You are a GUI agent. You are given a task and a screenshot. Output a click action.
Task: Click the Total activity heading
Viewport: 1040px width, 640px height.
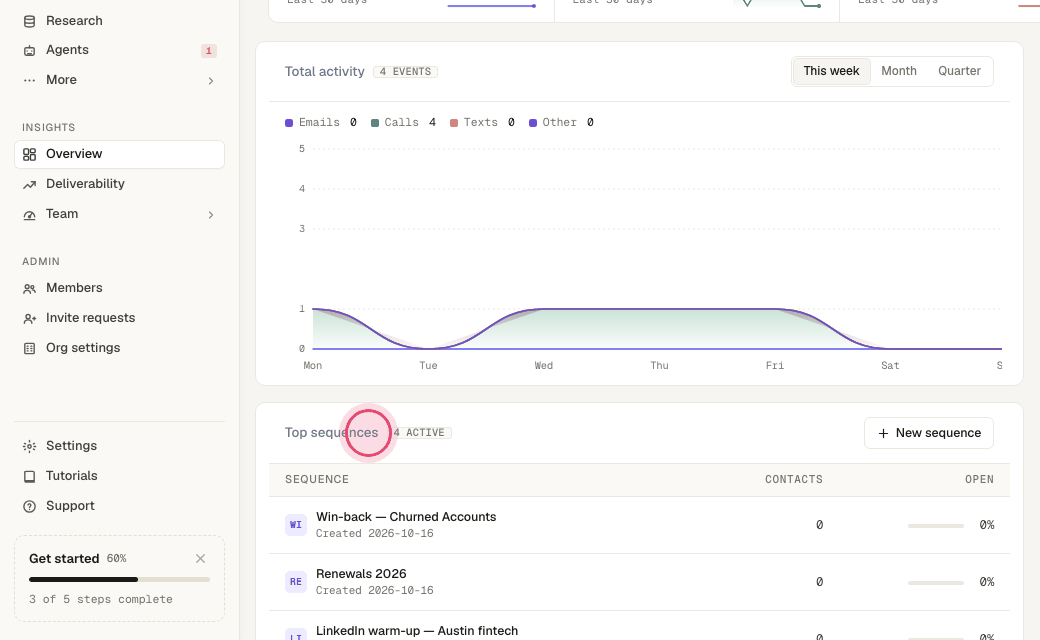coord(324,72)
